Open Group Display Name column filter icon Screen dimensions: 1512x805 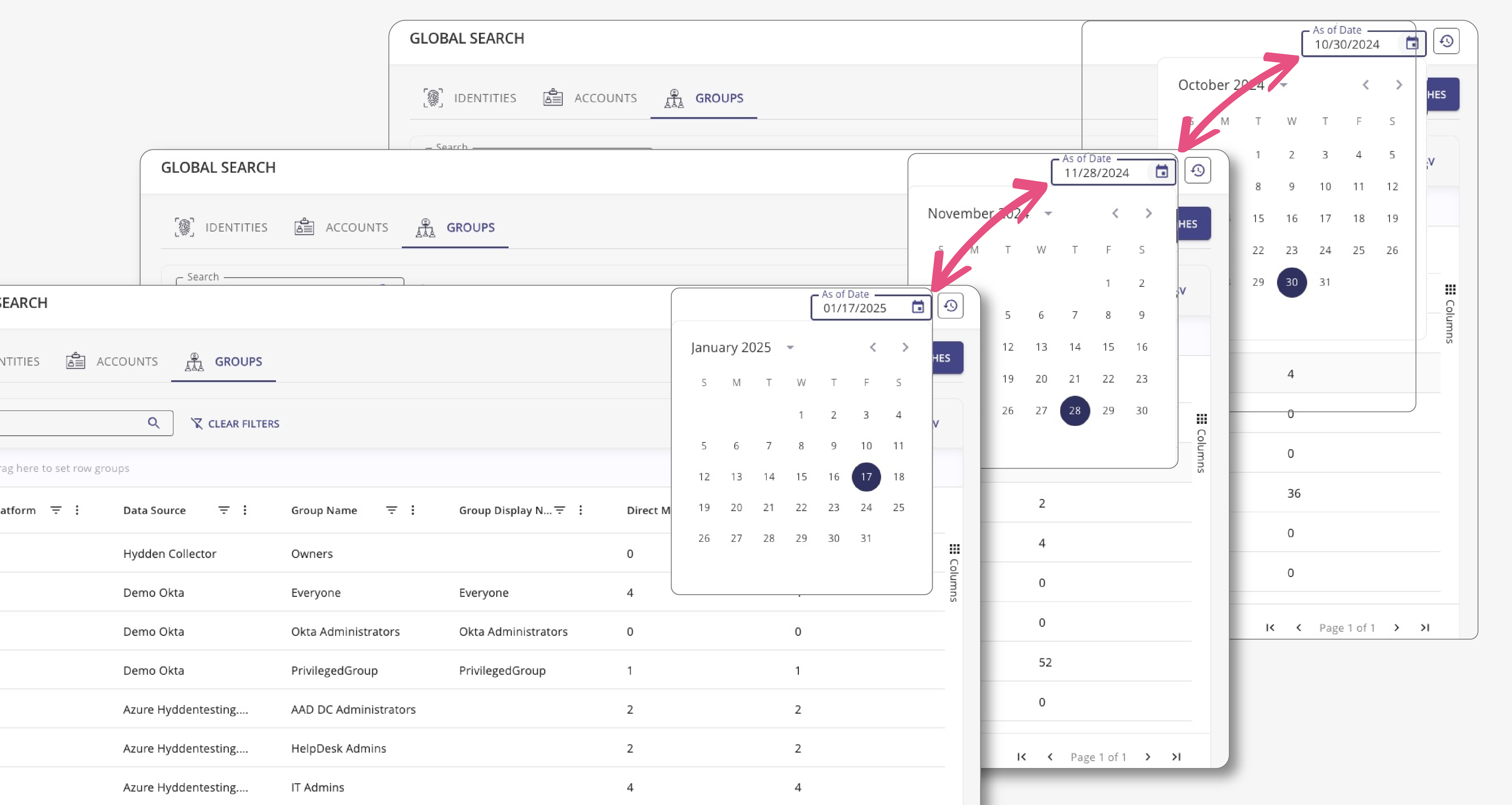point(560,510)
